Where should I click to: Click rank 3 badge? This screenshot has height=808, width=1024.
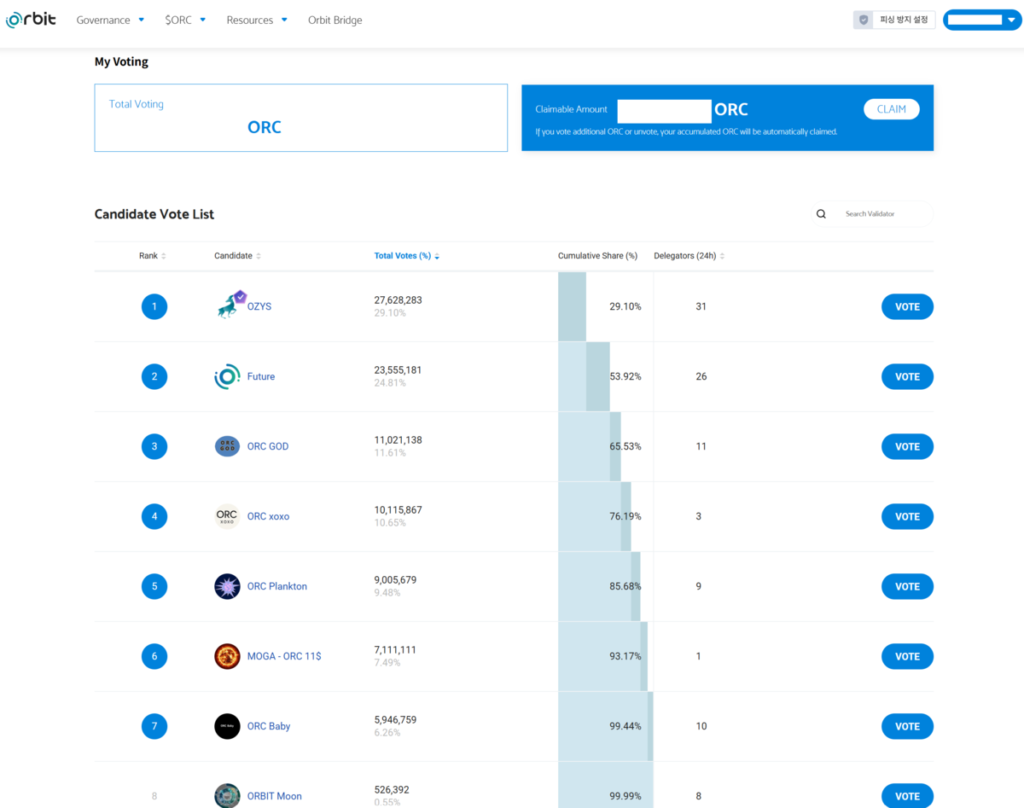(154, 446)
